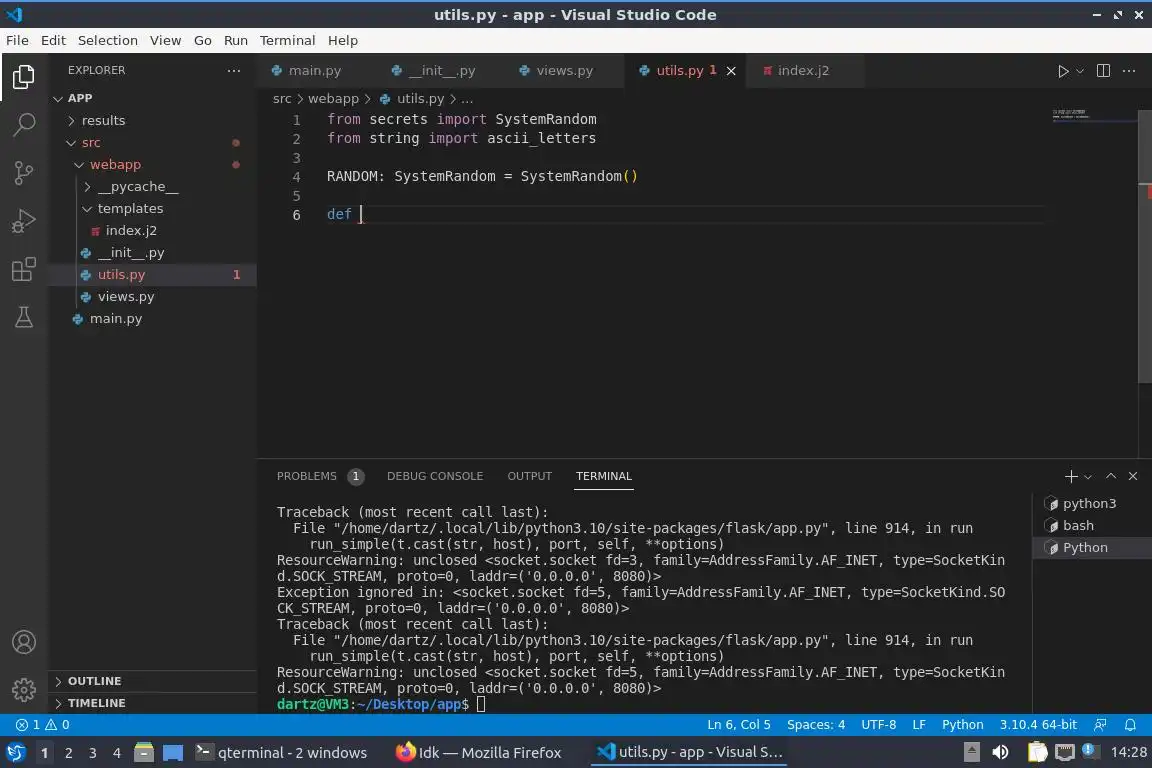The image size is (1152, 768).
Task: Close the utils.py tab
Action: click(731, 71)
